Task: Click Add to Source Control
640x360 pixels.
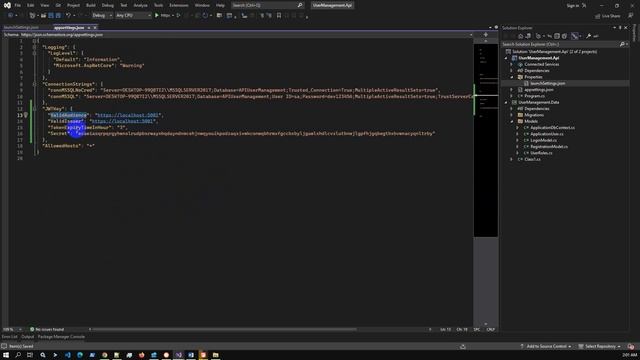Action: point(546,346)
